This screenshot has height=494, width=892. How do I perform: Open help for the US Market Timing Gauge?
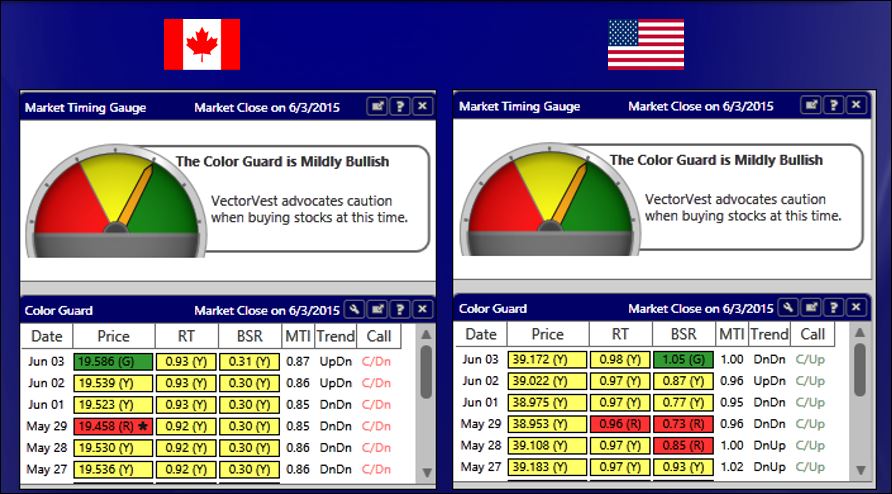833,105
